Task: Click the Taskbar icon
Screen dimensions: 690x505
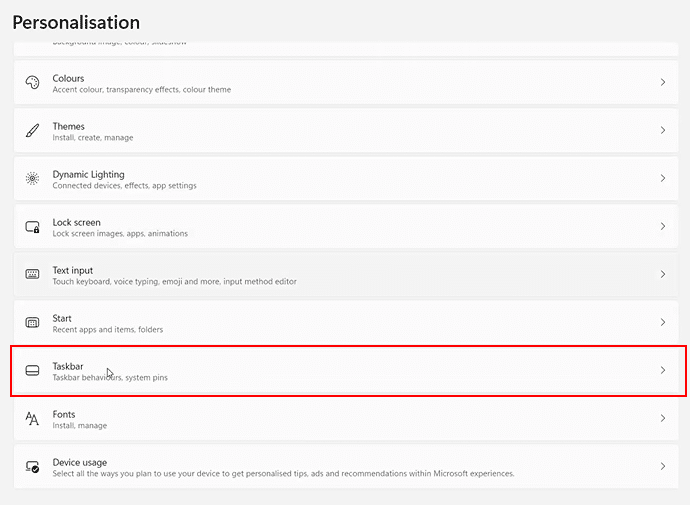Action: point(32,371)
